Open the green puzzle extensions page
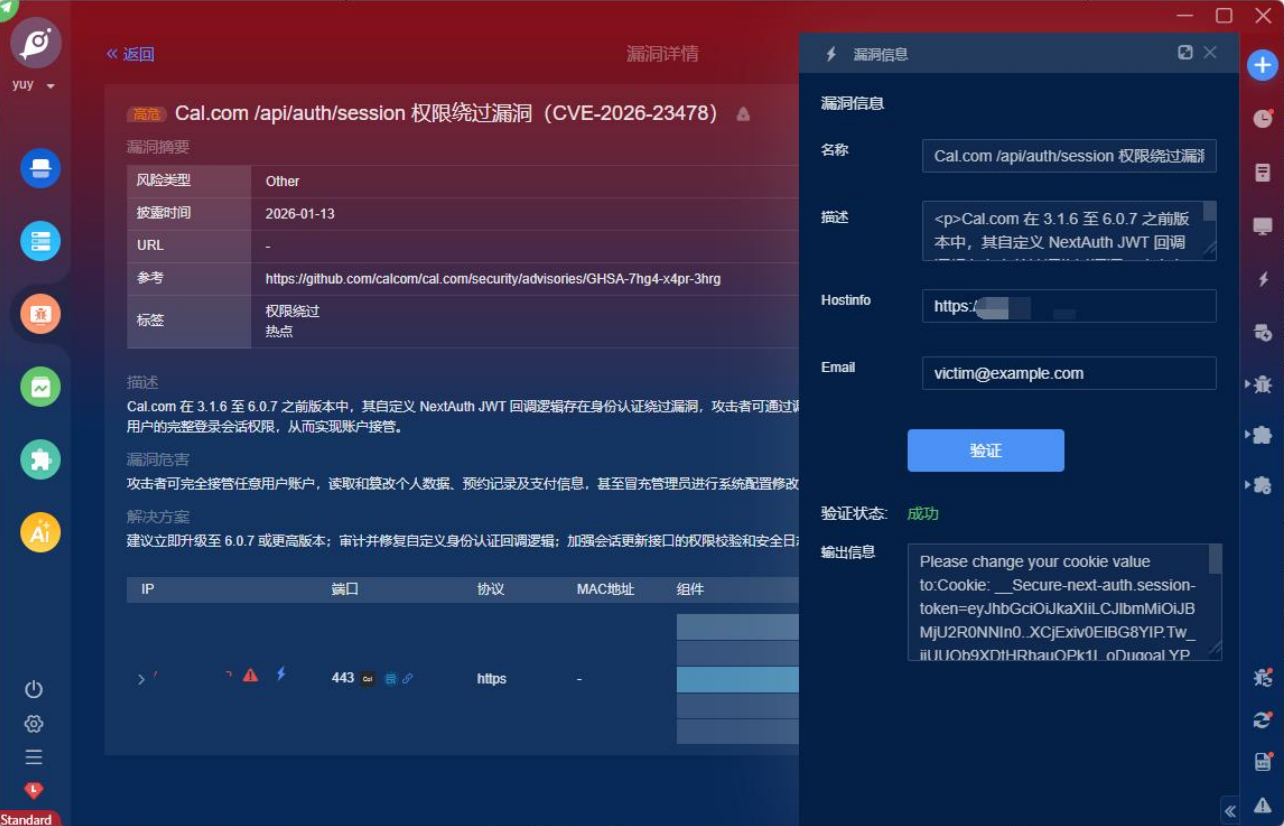1284x826 pixels. coord(41,459)
